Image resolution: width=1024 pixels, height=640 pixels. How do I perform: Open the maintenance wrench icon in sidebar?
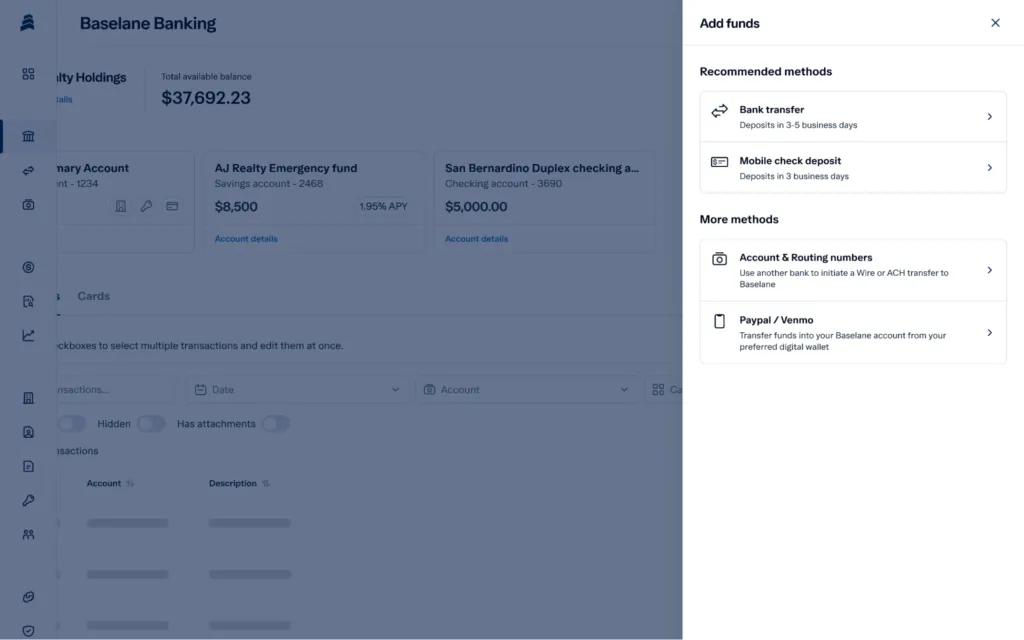[28, 500]
